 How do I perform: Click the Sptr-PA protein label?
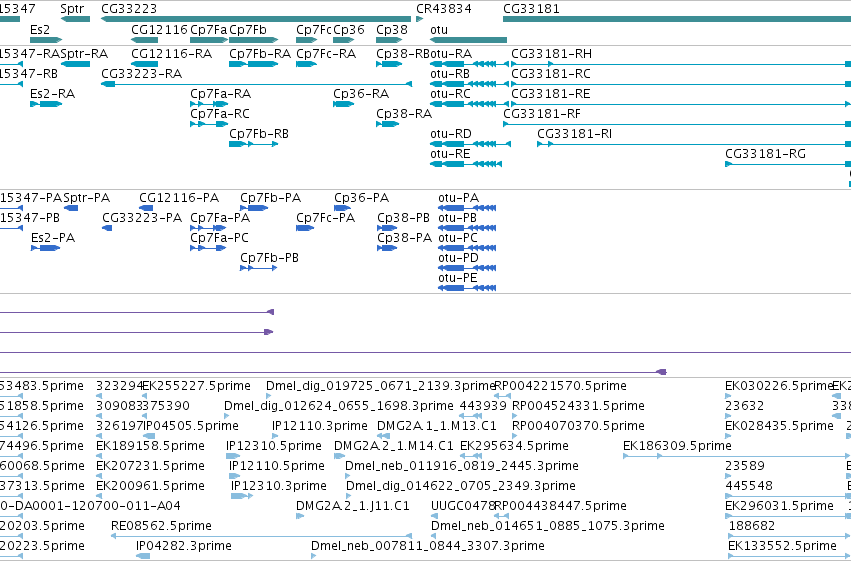point(87,198)
